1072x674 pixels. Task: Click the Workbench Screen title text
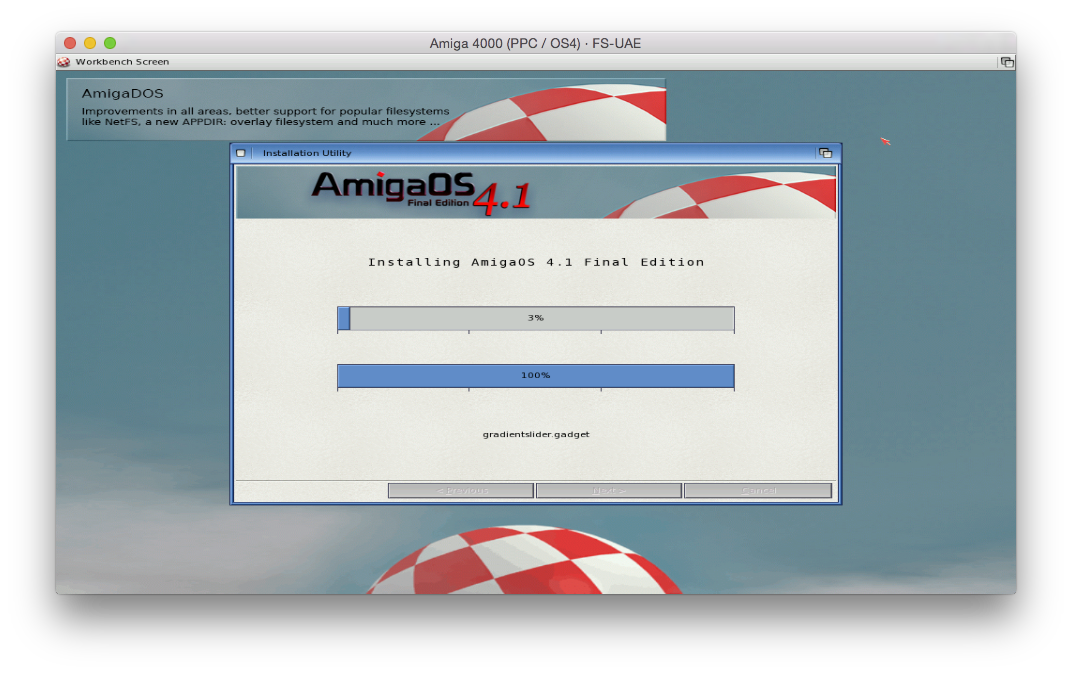point(122,62)
